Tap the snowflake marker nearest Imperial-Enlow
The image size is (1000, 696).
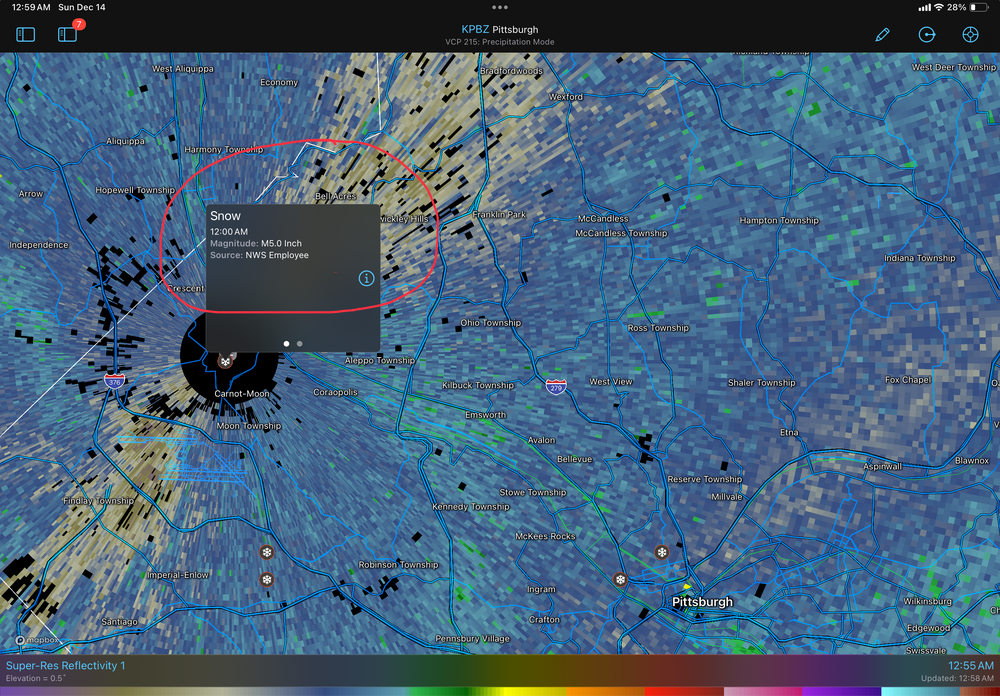coord(267,579)
